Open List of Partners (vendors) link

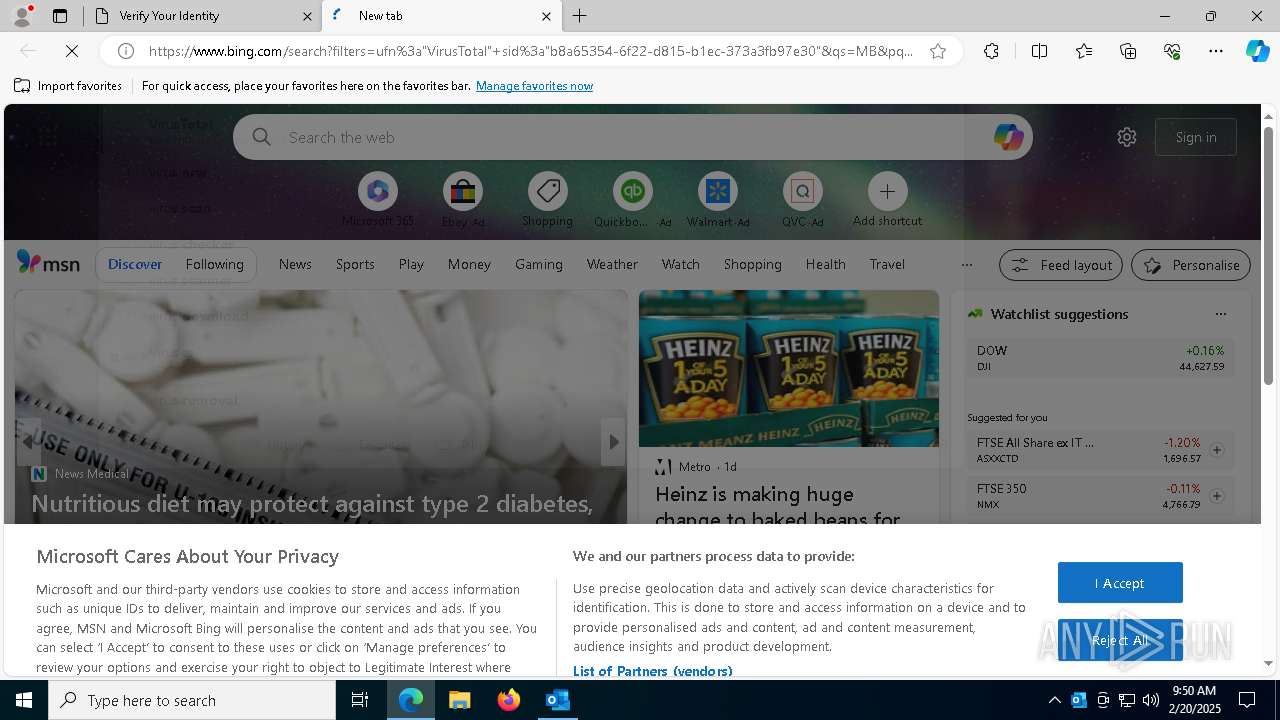pyautogui.click(x=652, y=671)
